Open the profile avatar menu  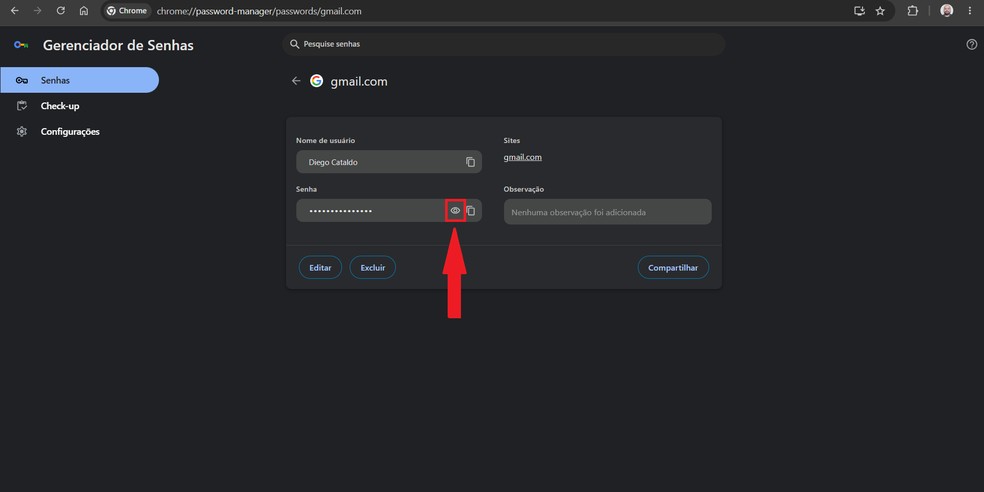pyautogui.click(x=946, y=11)
